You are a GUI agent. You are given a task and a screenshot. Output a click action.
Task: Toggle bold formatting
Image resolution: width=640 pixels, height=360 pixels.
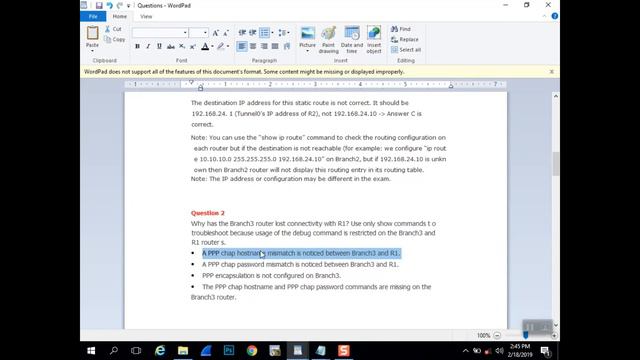(x=137, y=47)
